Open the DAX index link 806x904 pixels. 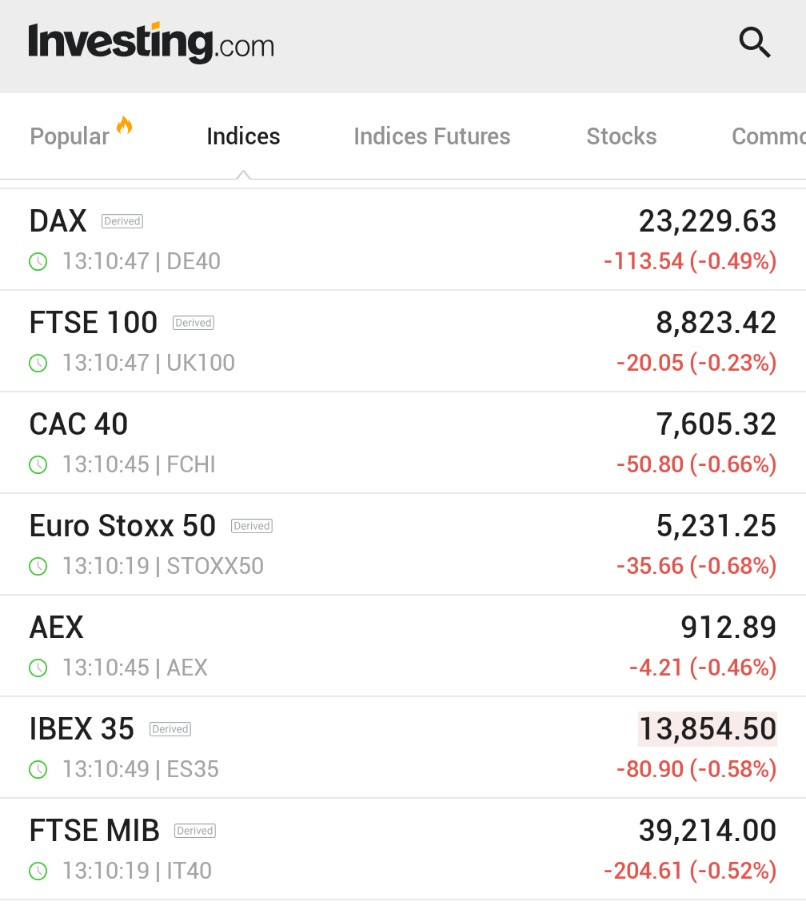click(58, 221)
